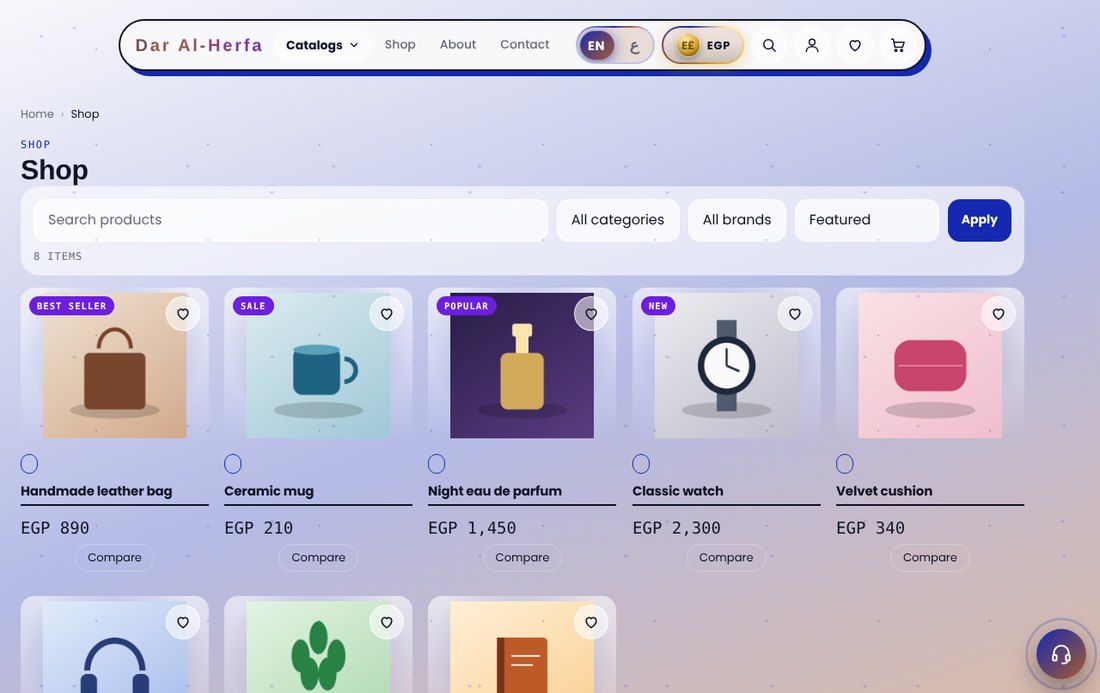Image resolution: width=1100 pixels, height=693 pixels.
Task: Select the Night eau de parfum checkbox
Action: point(436,464)
